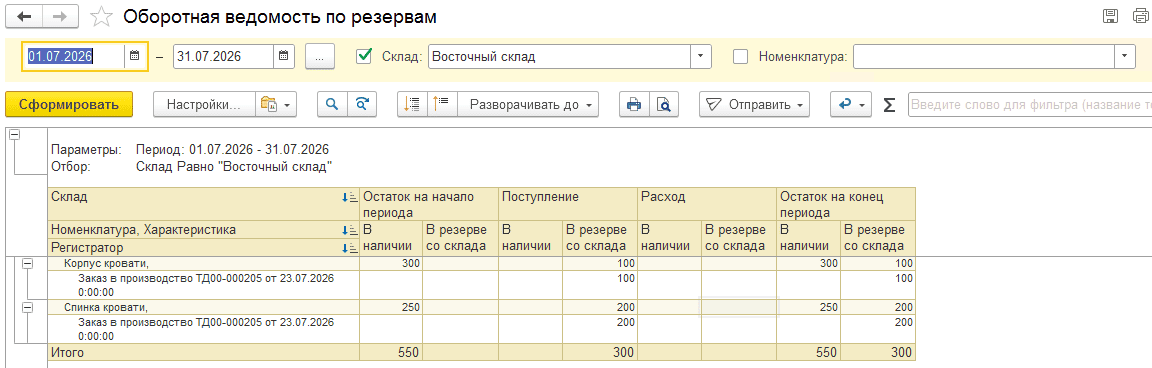Click the Восточный склад field
The width and height of the screenshot is (1152, 368).
[x=559, y=56]
